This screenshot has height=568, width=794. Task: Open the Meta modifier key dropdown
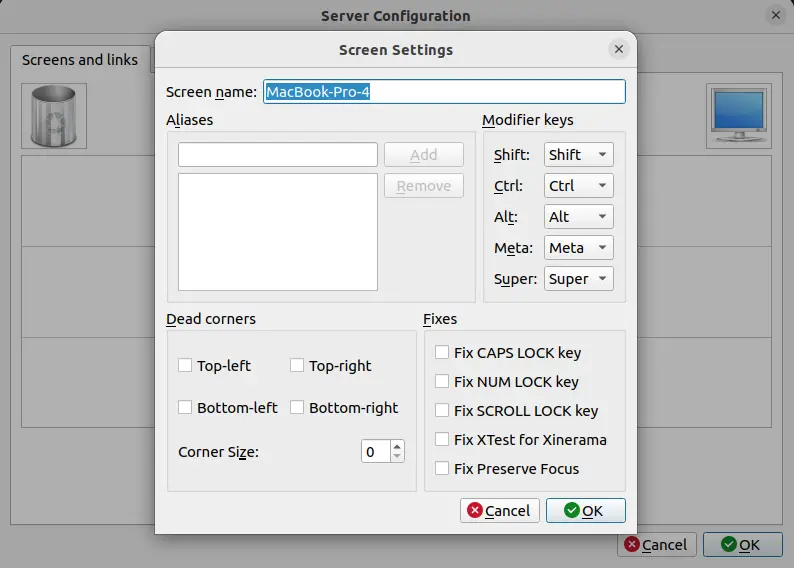pyautogui.click(x=578, y=248)
